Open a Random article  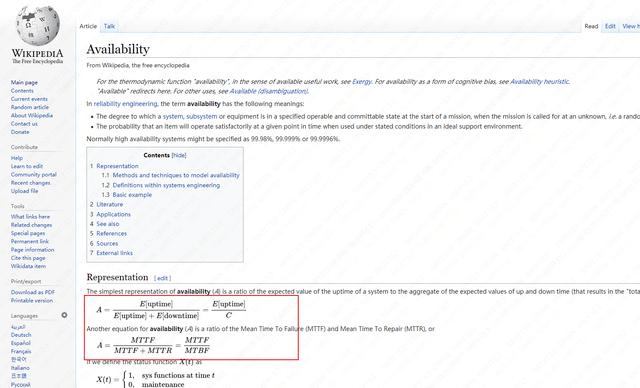click(30, 107)
